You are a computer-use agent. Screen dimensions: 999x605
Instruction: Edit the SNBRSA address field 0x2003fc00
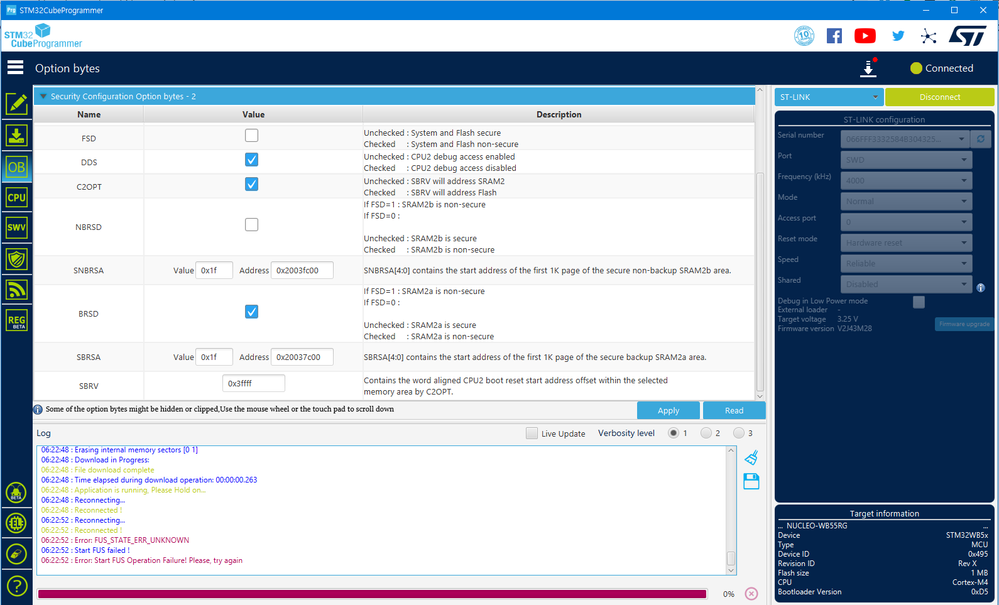coord(302,270)
